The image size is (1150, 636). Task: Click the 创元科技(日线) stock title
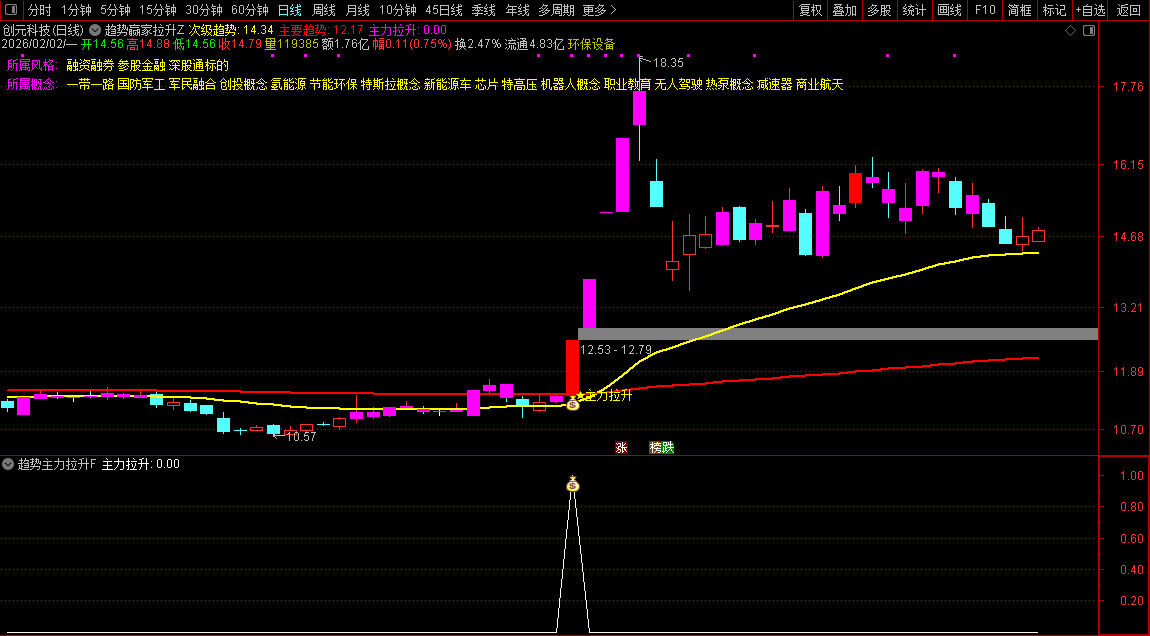[x=43, y=31]
